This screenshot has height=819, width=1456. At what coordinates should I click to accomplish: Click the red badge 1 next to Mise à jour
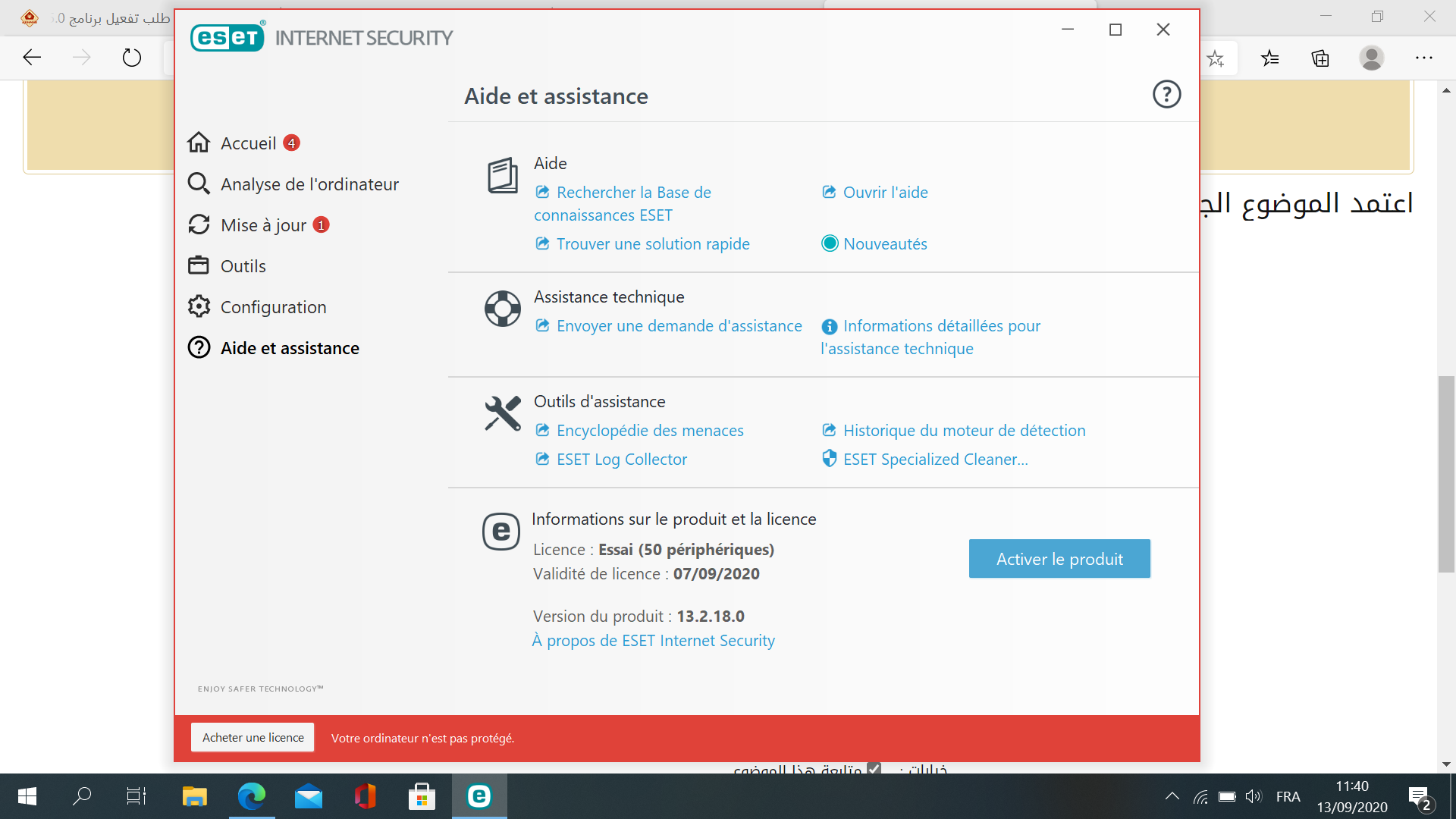322,224
